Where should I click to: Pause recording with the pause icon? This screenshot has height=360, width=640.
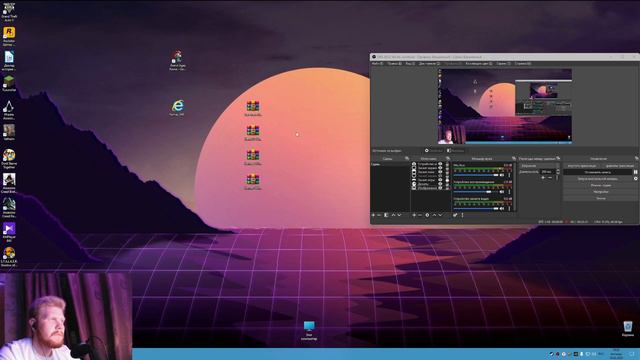(636, 172)
